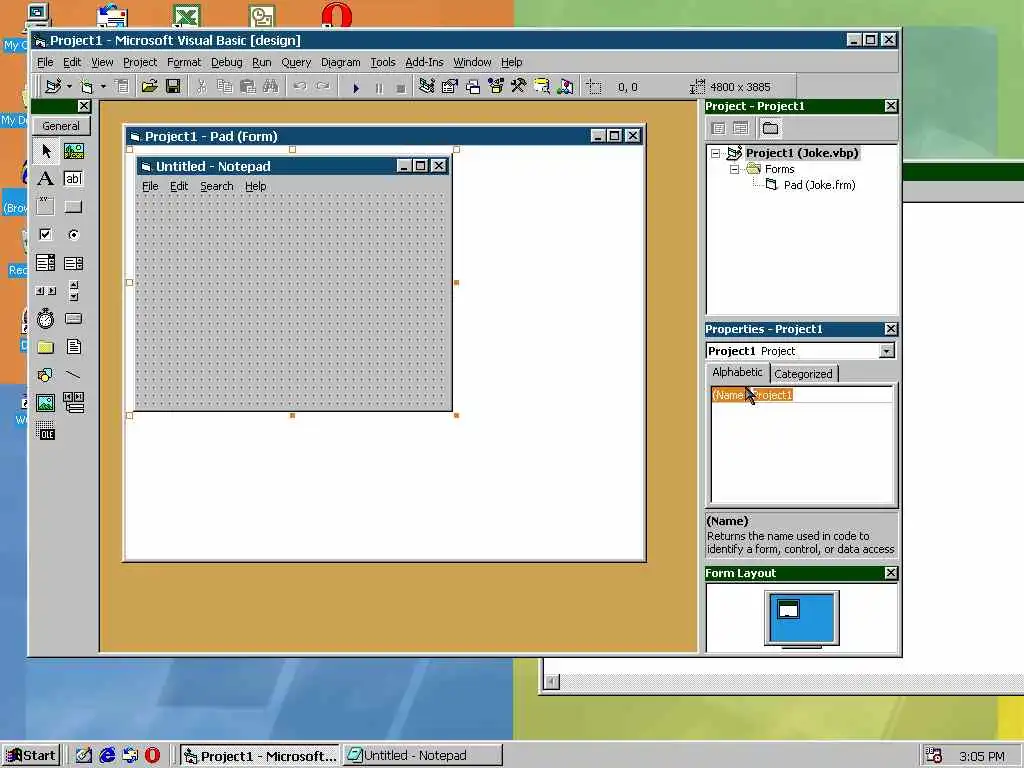Select the DriveListBox control tool
This screenshot has height=768, width=1024.
point(74,319)
